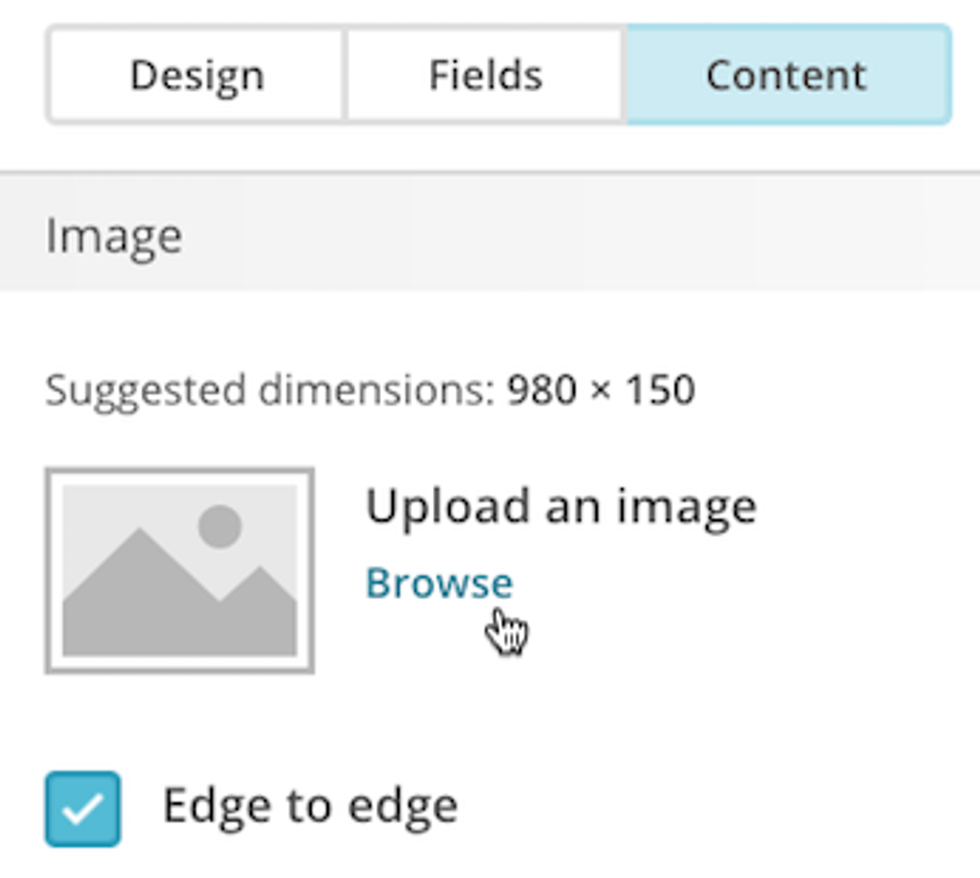This screenshot has width=980, height=878.
Task: Click the word Upload beside the placeholder
Action: point(447,507)
